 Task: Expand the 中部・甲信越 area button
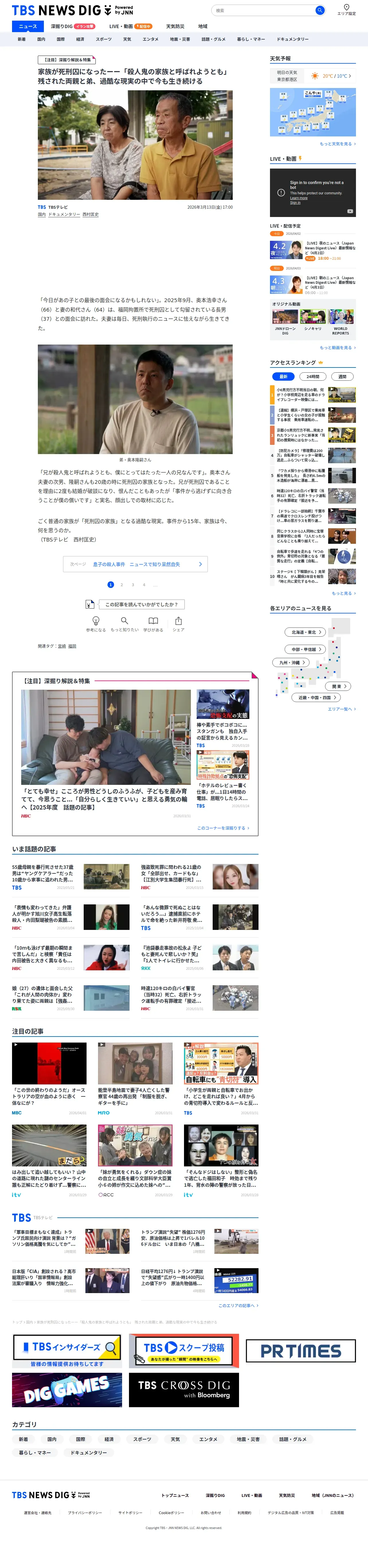point(305,649)
